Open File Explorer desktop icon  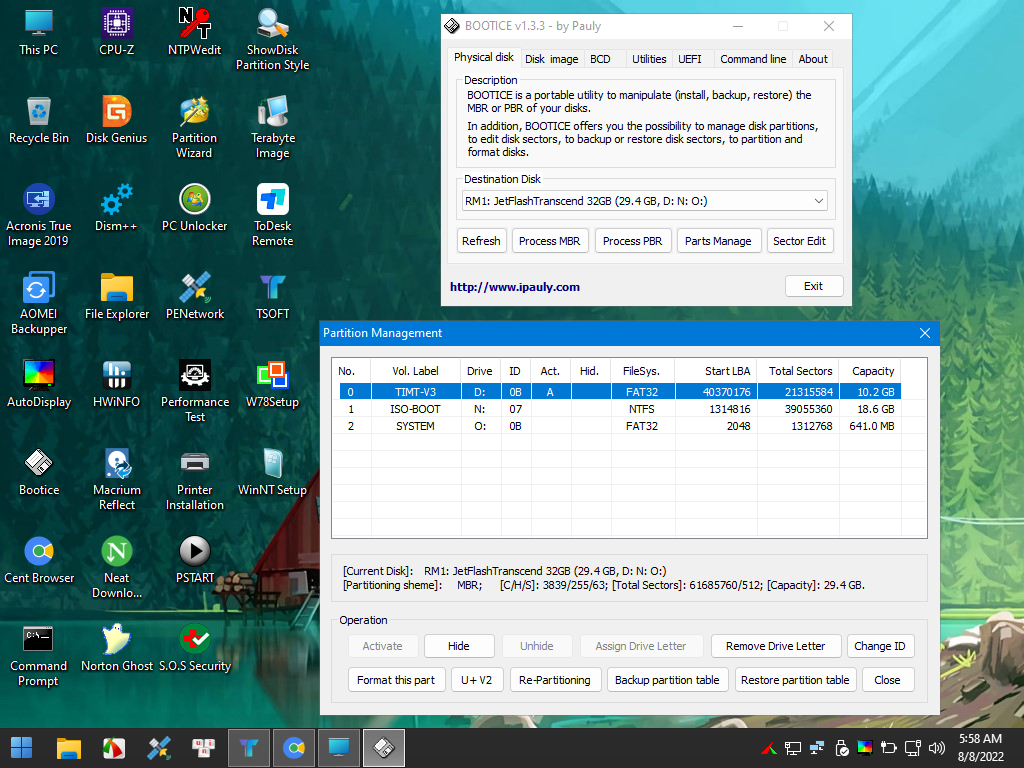(117, 296)
